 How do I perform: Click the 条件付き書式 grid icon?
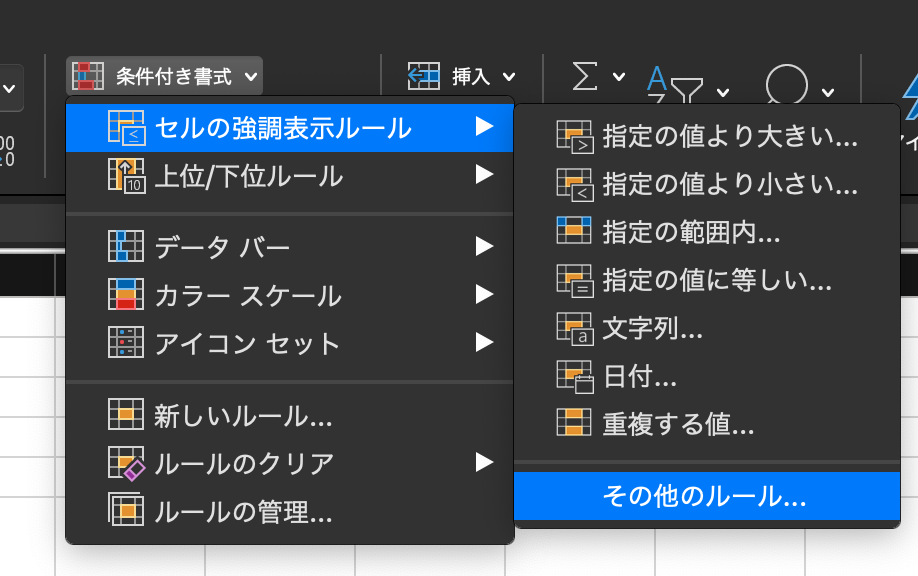pos(87,76)
